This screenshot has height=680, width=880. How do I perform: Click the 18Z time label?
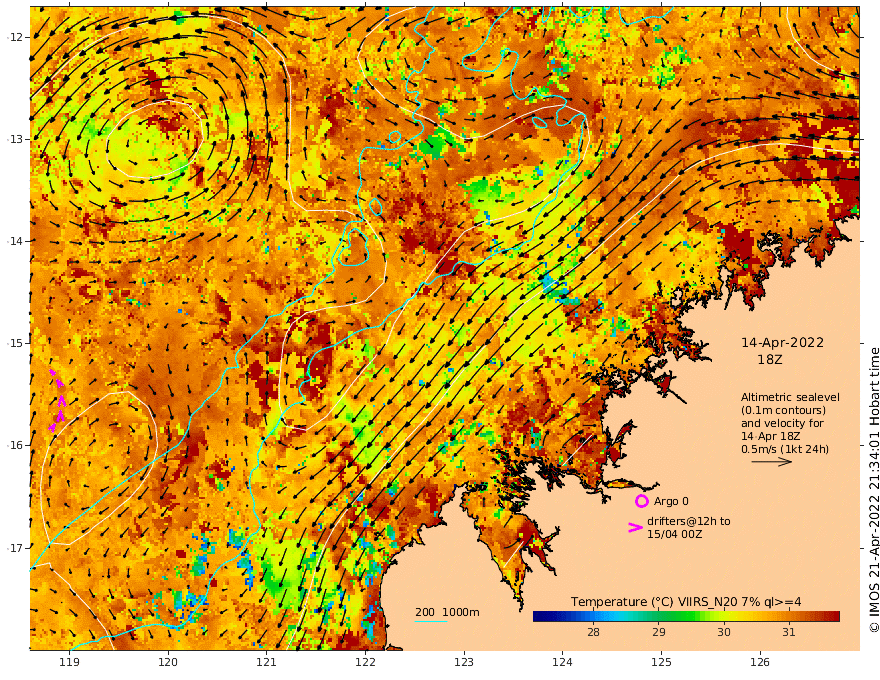769,360
